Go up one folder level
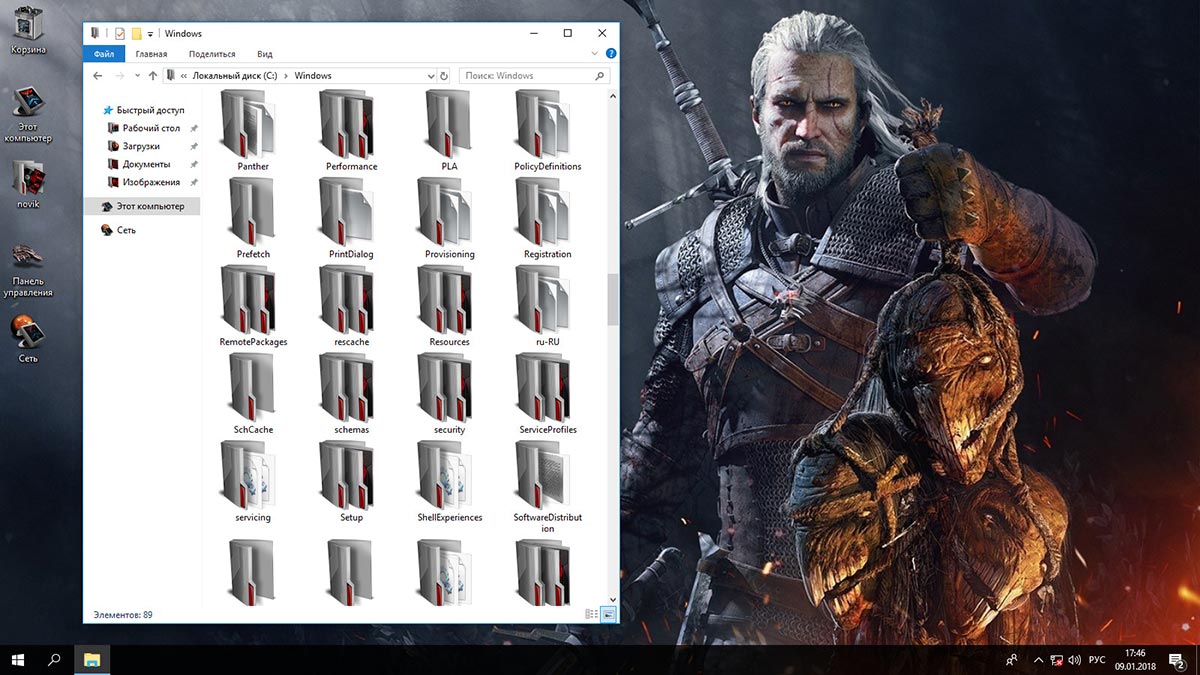The image size is (1200, 675). (x=152, y=75)
